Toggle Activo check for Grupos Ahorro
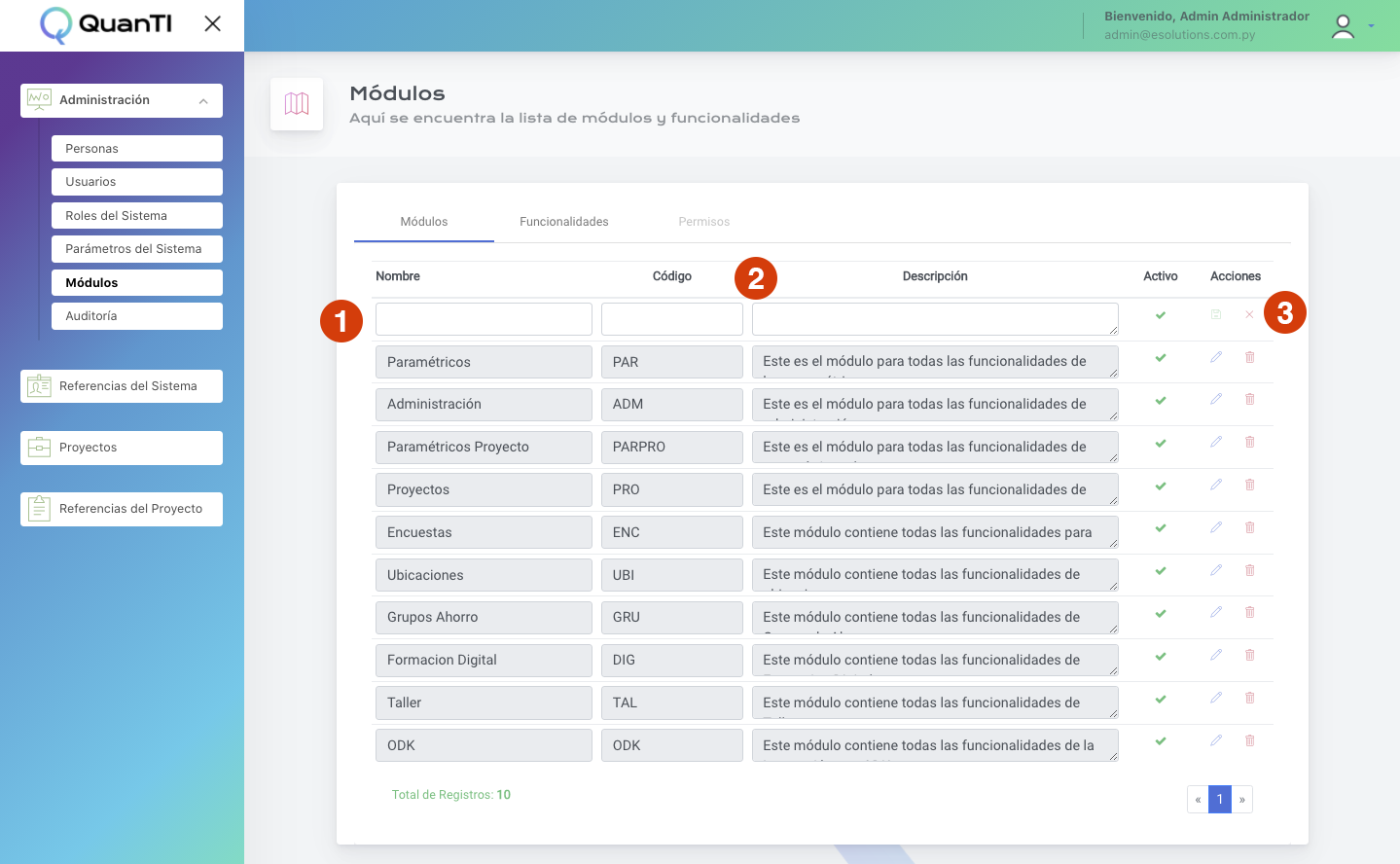This screenshot has height=864, width=1400. pyautogui.click(x=1161, y=614)
